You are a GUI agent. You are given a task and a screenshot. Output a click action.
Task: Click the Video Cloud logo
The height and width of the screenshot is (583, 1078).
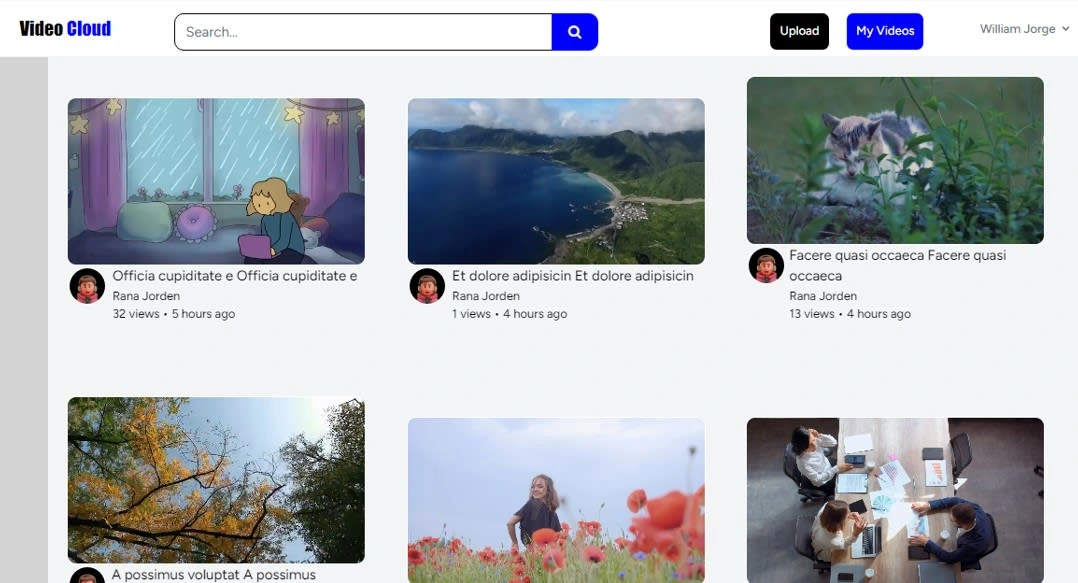click(65, 29)
